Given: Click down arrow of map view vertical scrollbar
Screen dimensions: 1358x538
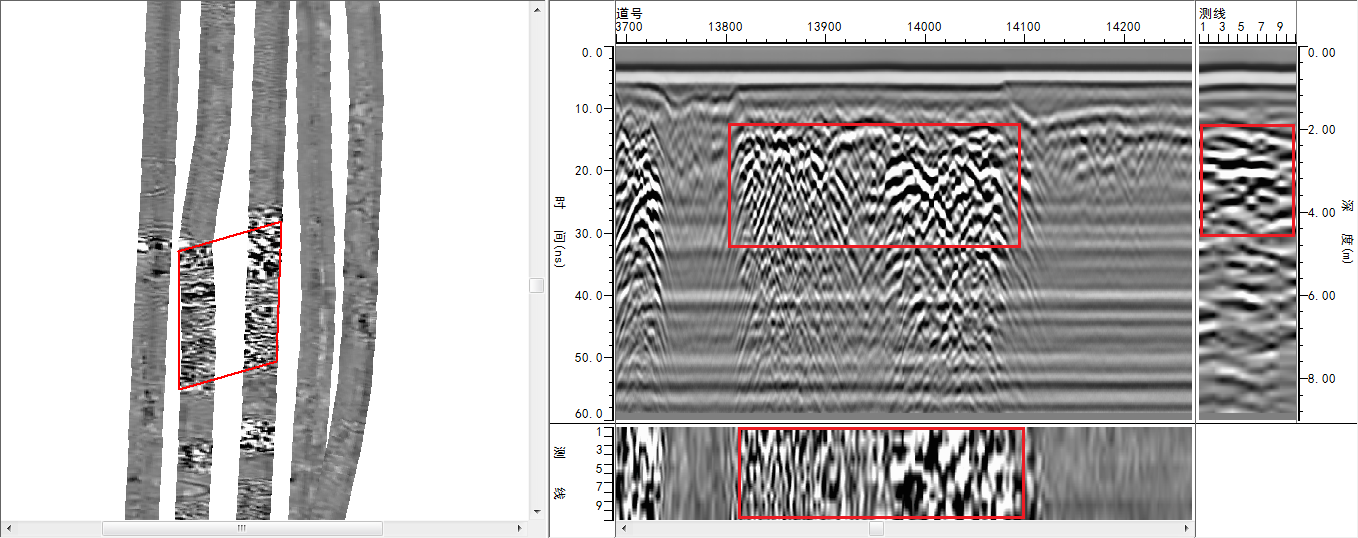Looking at the screenshot, I should point(536,511).
